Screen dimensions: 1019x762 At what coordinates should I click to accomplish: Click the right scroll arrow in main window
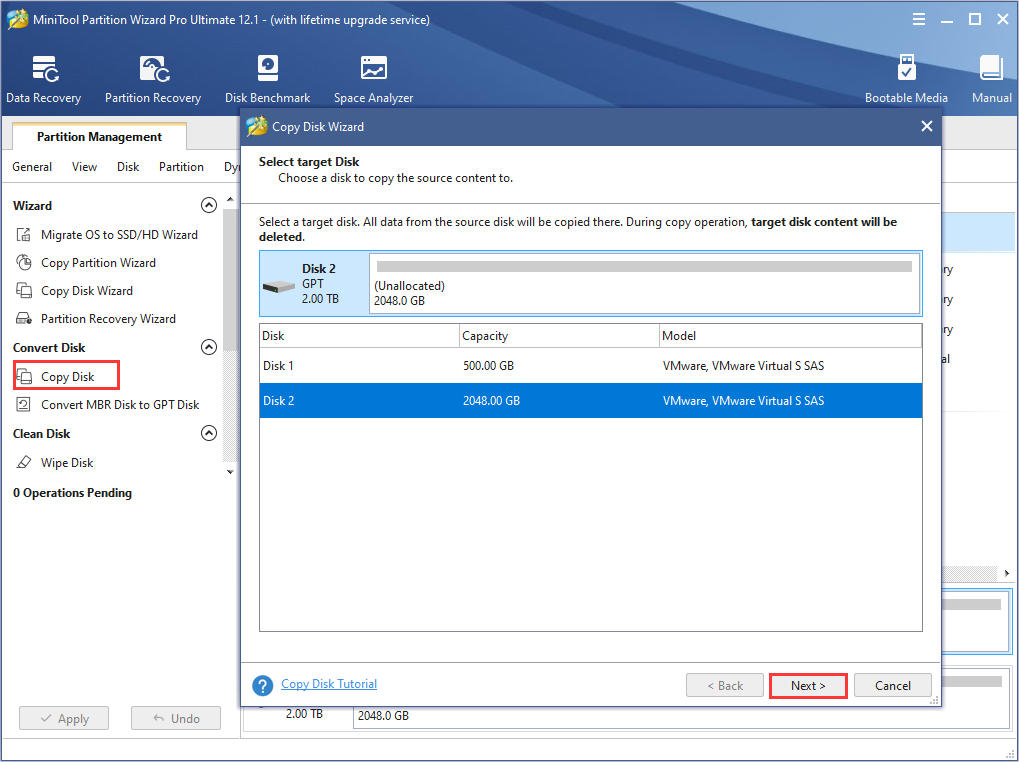coord(1007,573)
